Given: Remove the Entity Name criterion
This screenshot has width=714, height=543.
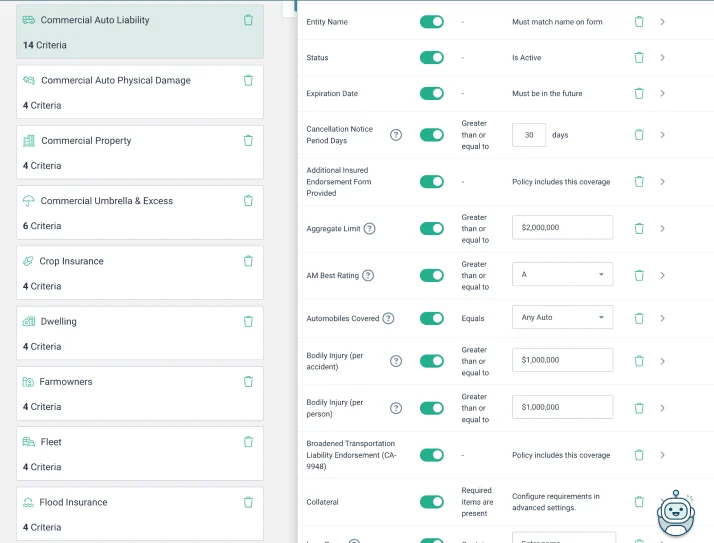Looking at the screenshot, I should [639, 22].
